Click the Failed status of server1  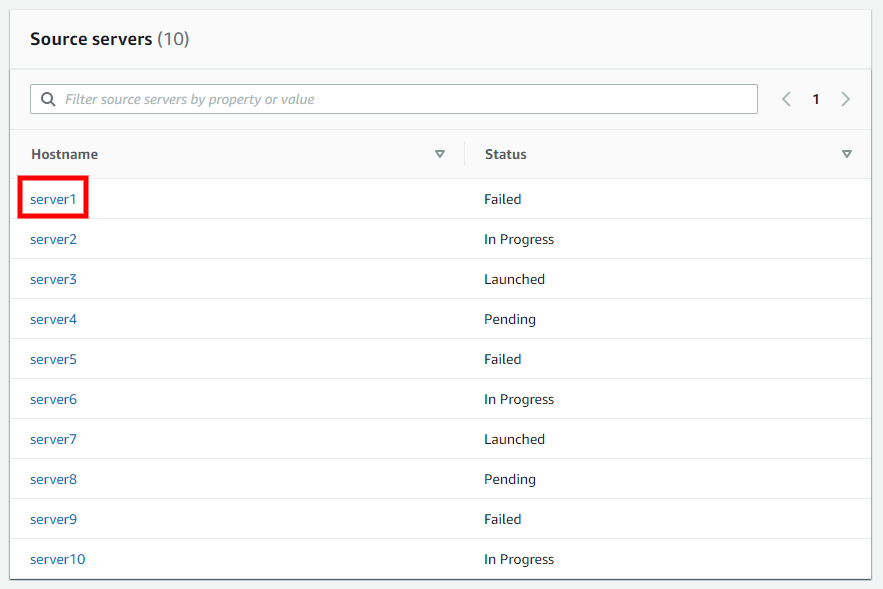coord(502,199)
